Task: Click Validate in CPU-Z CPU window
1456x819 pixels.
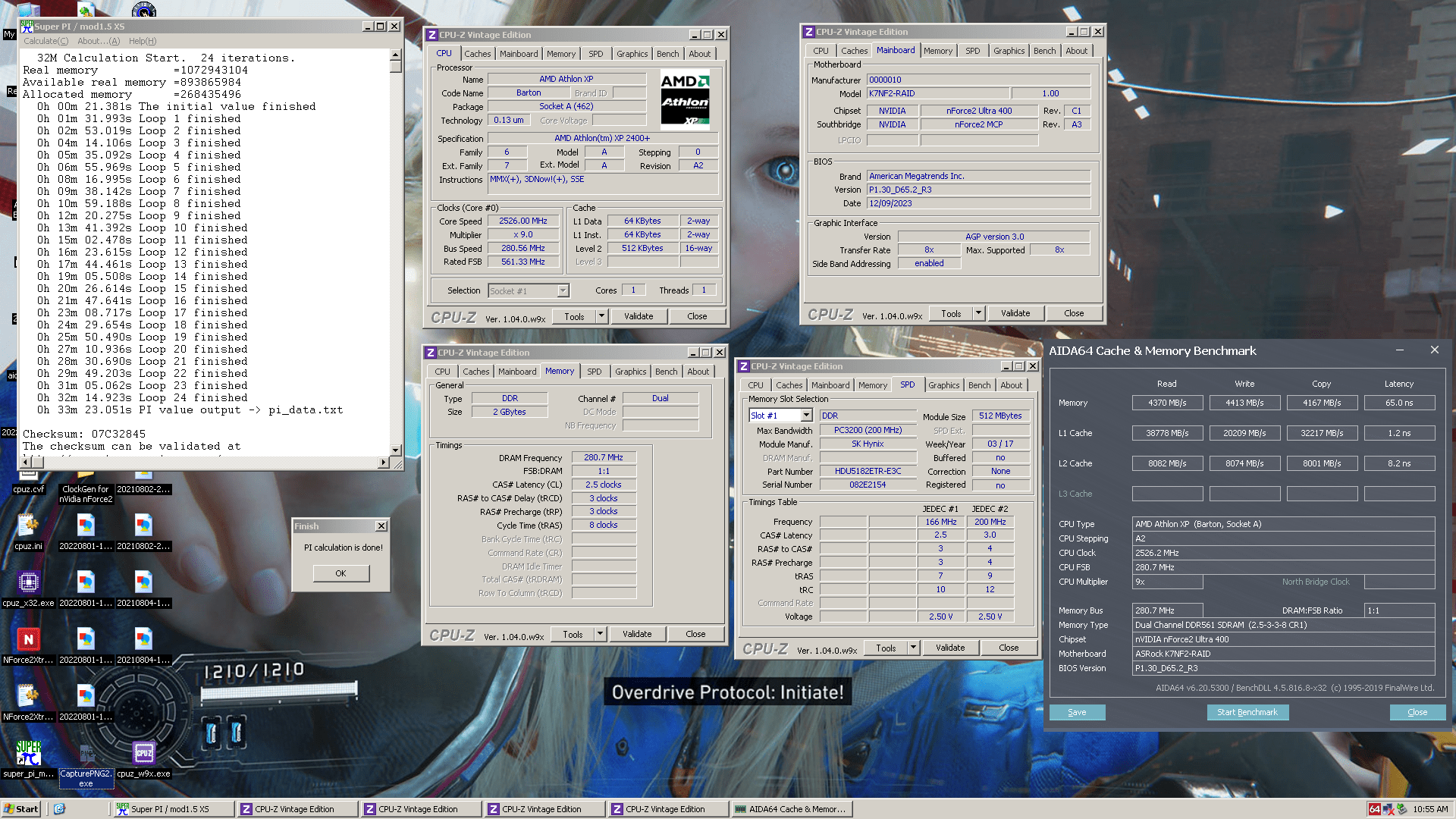Action: (x=639, y=316)
